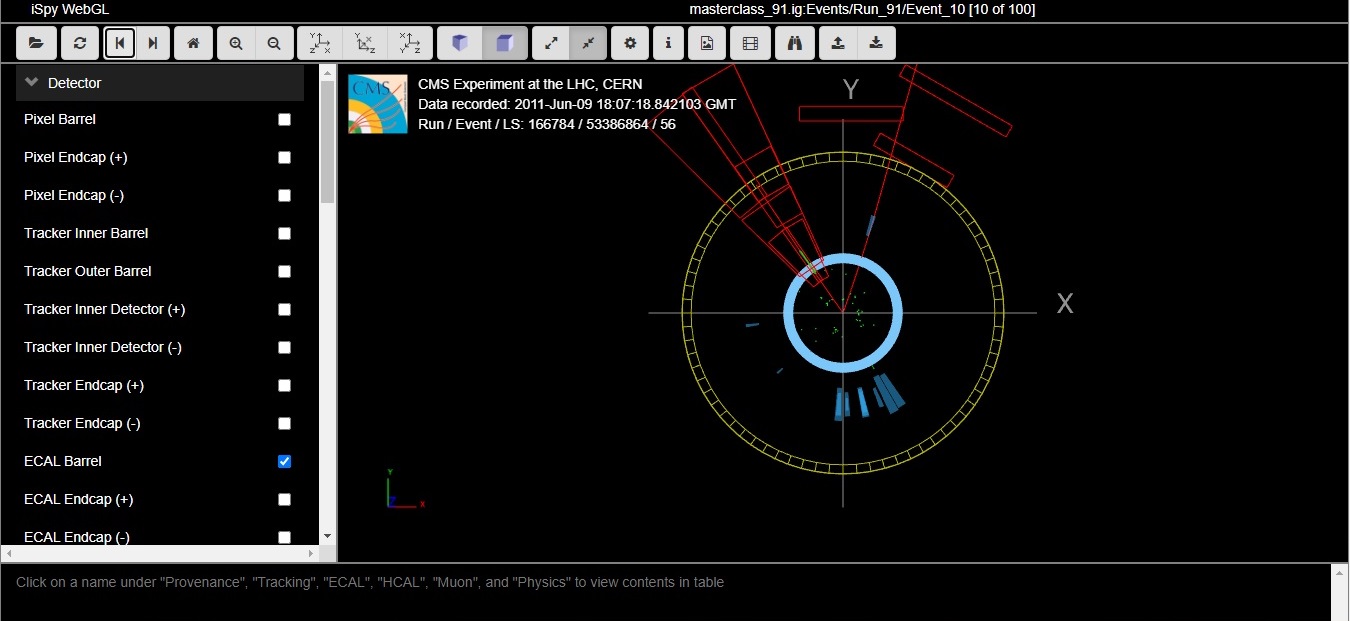
Task: Uncheck the ECAL Barrel checkbox
Action: [284, 462]
